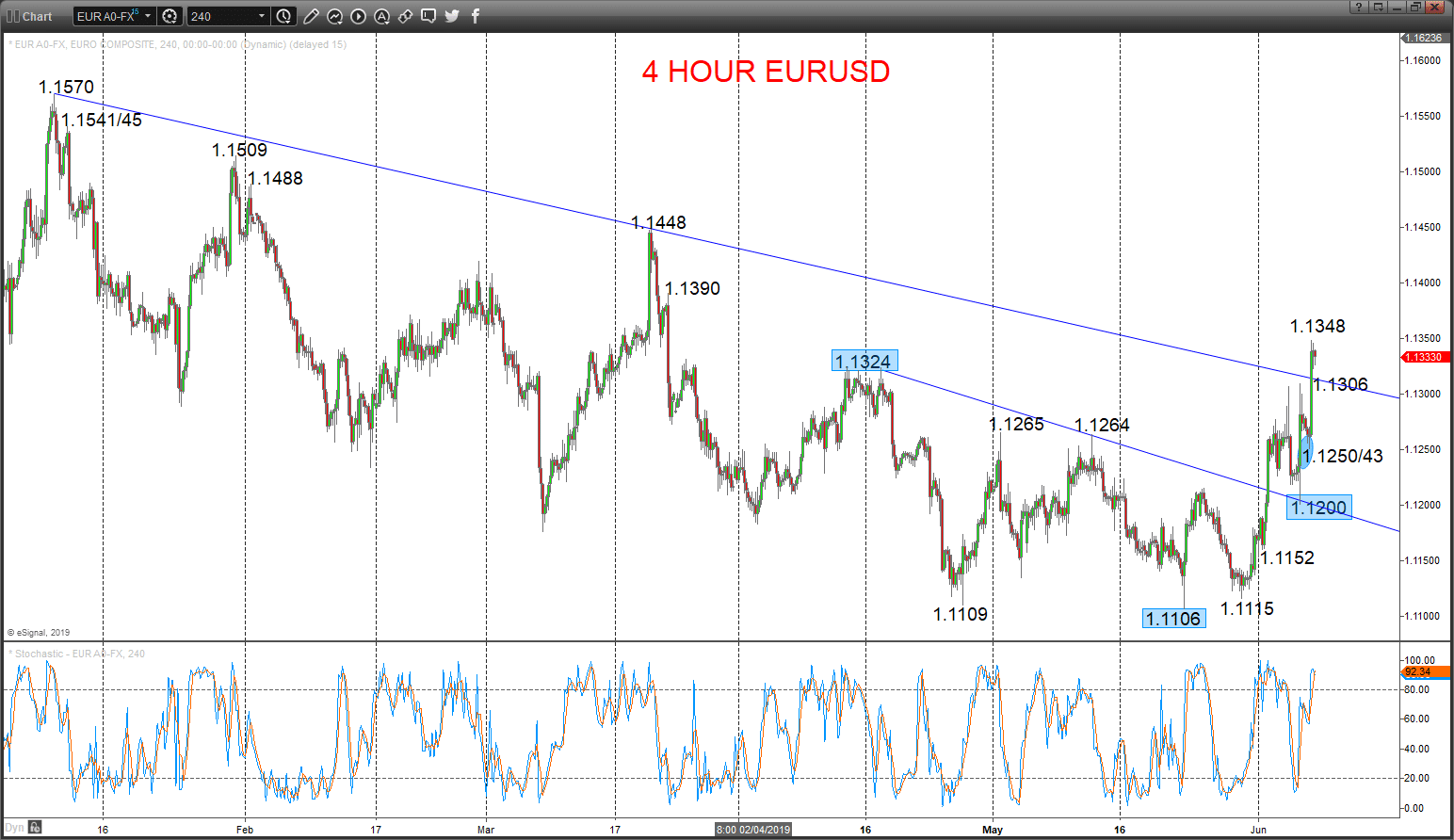
Task: Click the chart window grip handle
Action: pyautogui.click(x=12, y=16)
